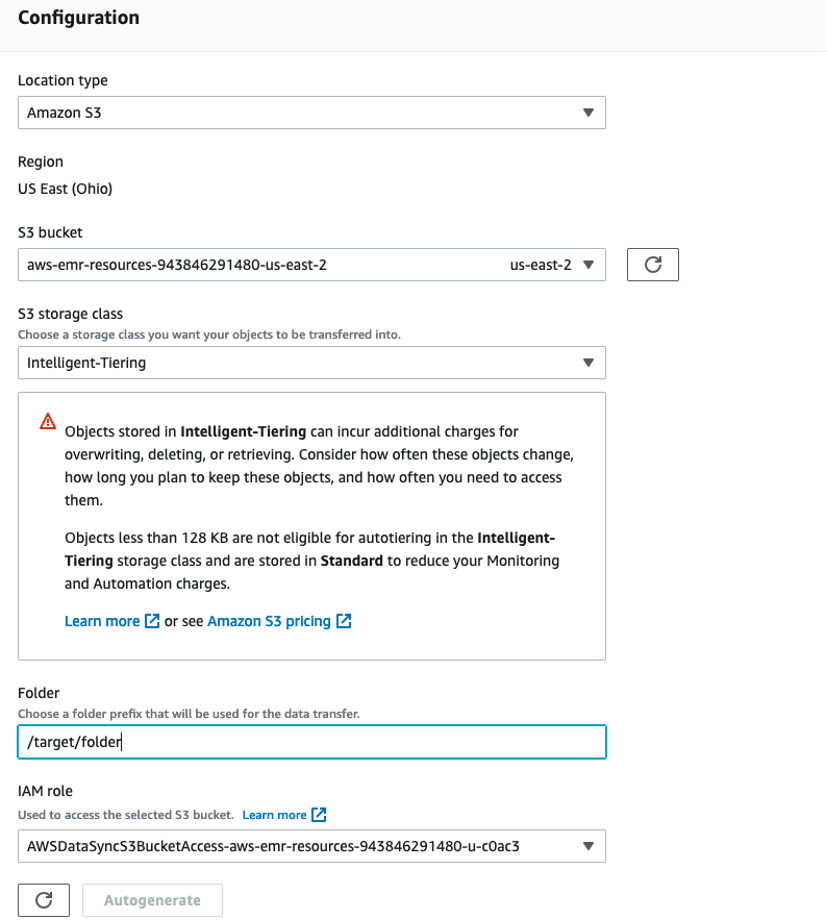Click the Autogenerate button

pos(152,899)
